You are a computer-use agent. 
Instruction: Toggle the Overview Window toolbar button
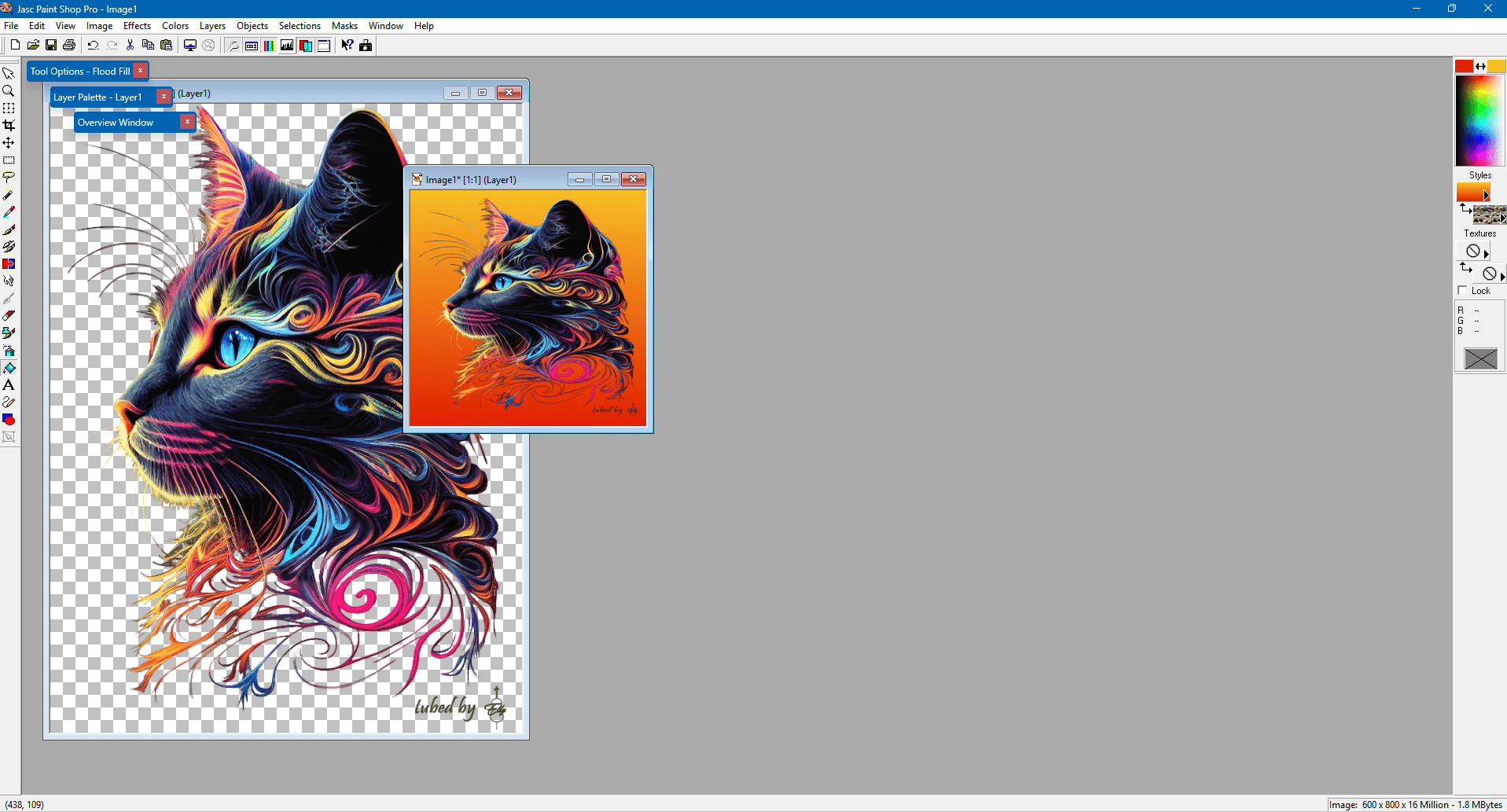(x=323, y=46)
